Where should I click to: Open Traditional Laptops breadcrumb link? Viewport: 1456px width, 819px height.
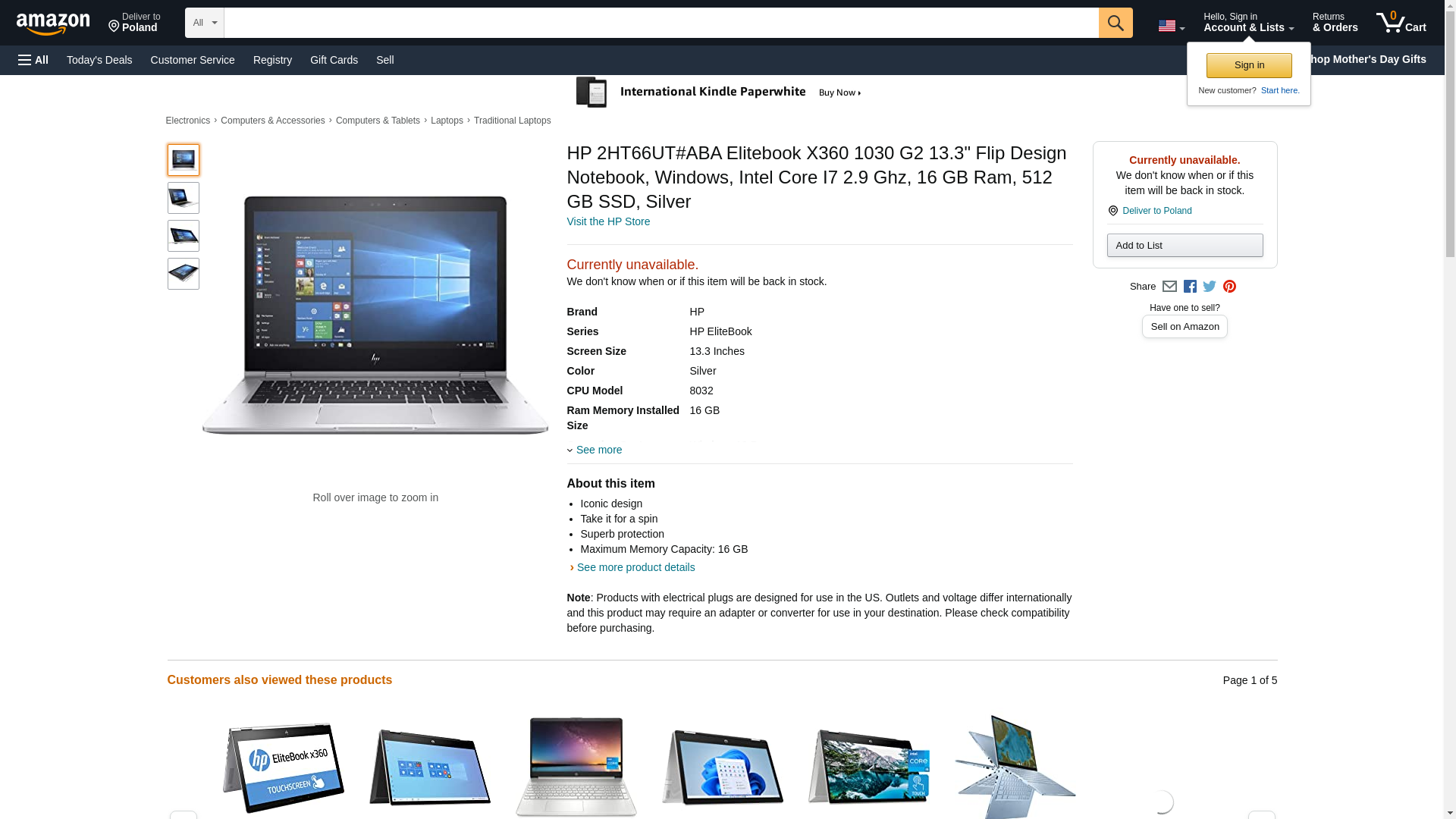pyautogui.click(x=513, y=121)
